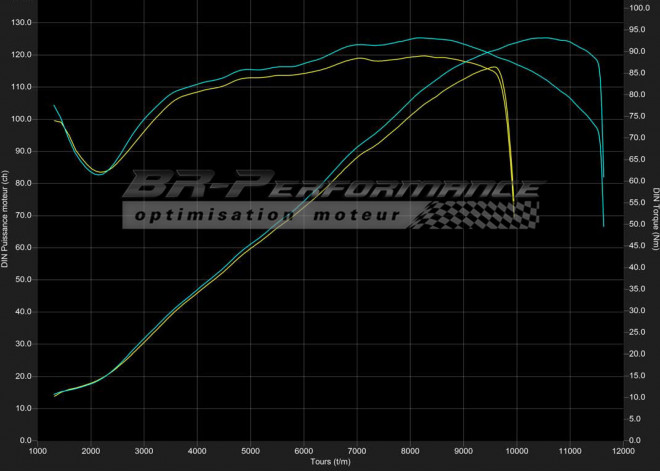This screenshot has width=660, height=471.
Task: Click the yellow power curve peak near 9600 rpm
Action: 494,67
